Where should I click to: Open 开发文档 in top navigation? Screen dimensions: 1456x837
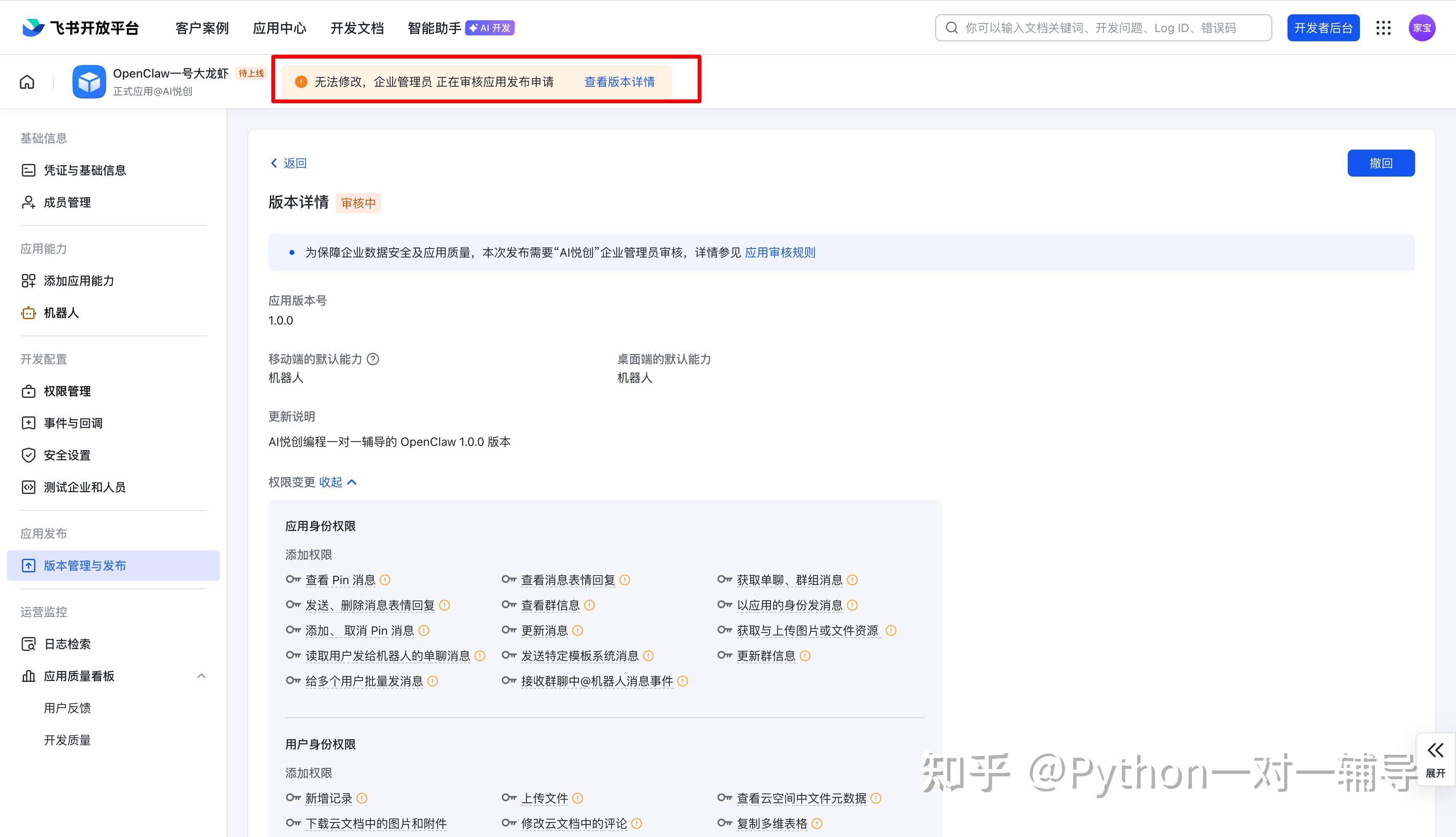(x=357, y=27)
